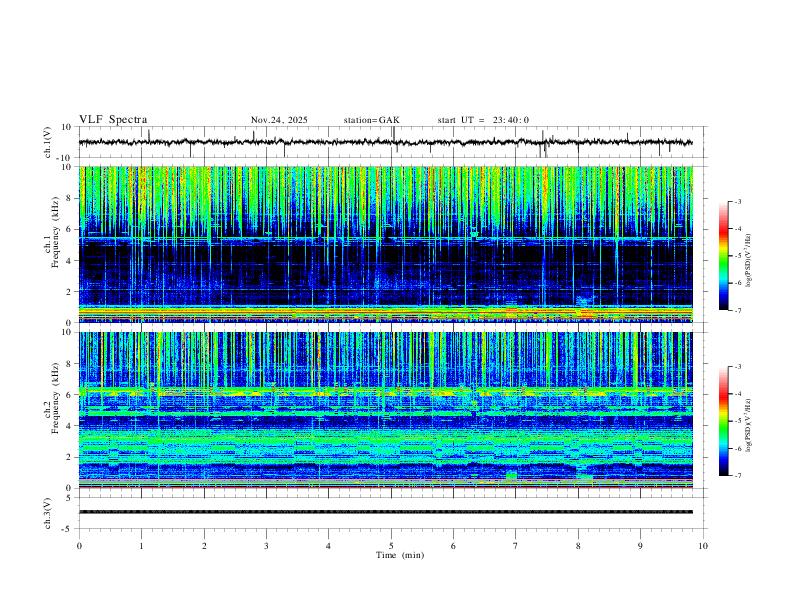Click the ch.2 colorbar 'log(PSD)(V²/Hz)' label
This screenshot has height=612, width=792.
pyautogui.click(x=749, y=426)
